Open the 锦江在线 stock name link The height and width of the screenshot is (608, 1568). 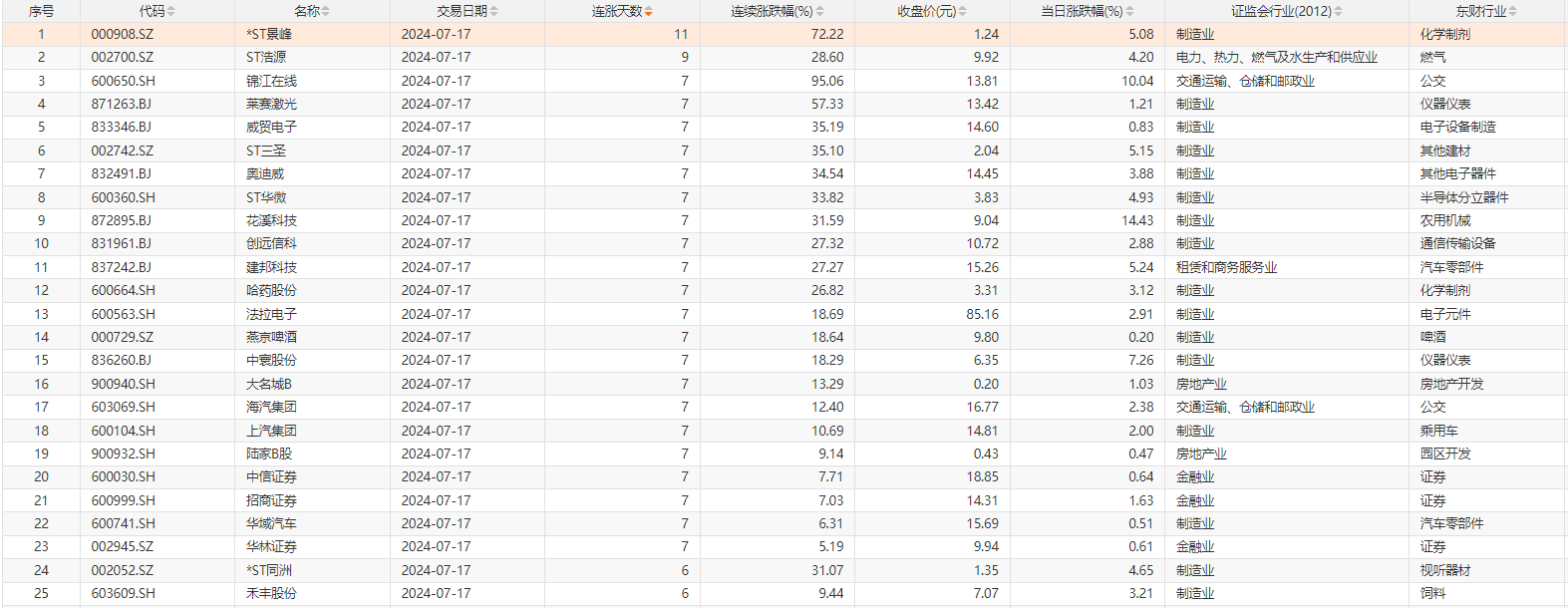click(271, 81)
